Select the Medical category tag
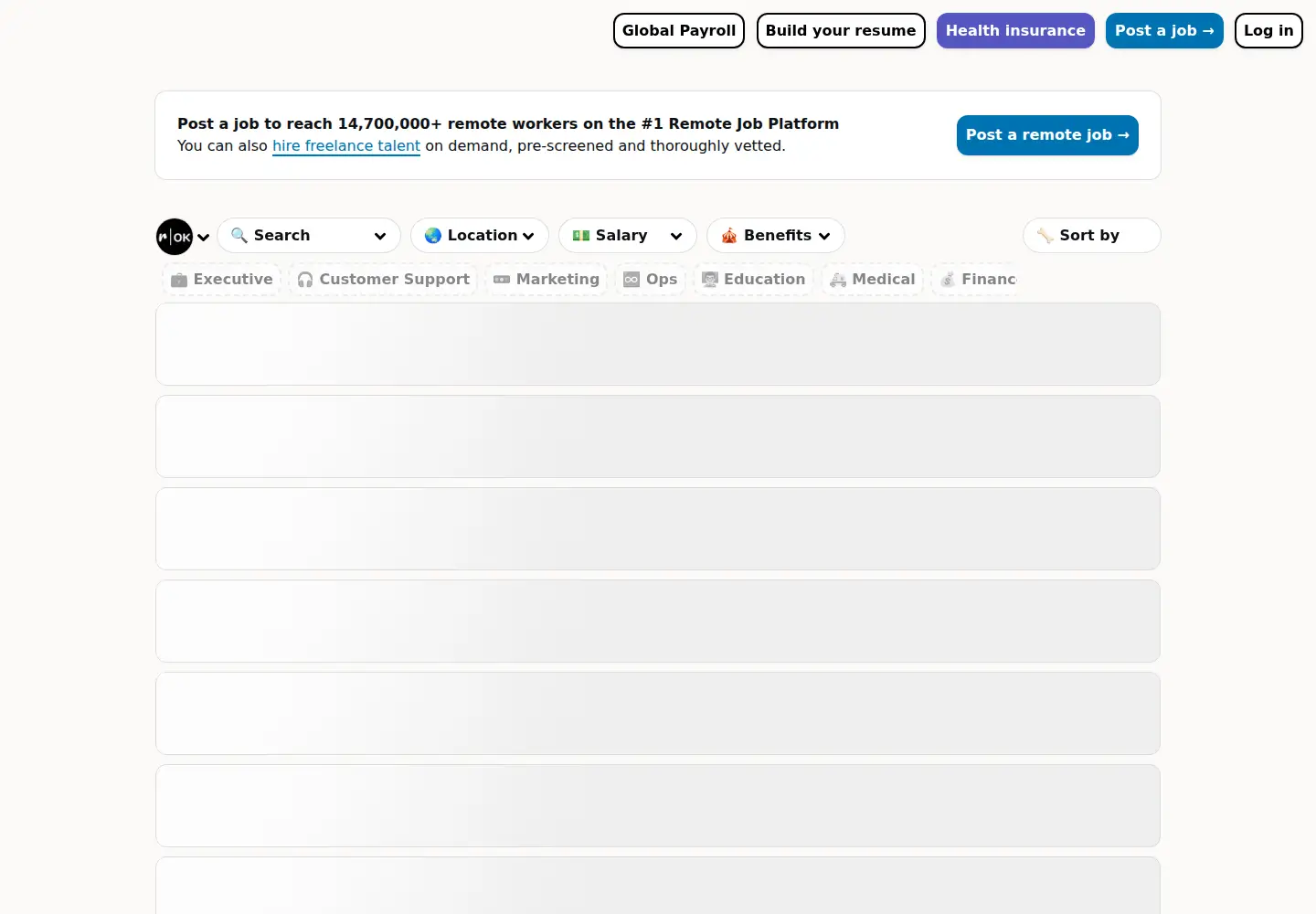This screenshot has height=914, width=1316. click(x=873, y=280)
